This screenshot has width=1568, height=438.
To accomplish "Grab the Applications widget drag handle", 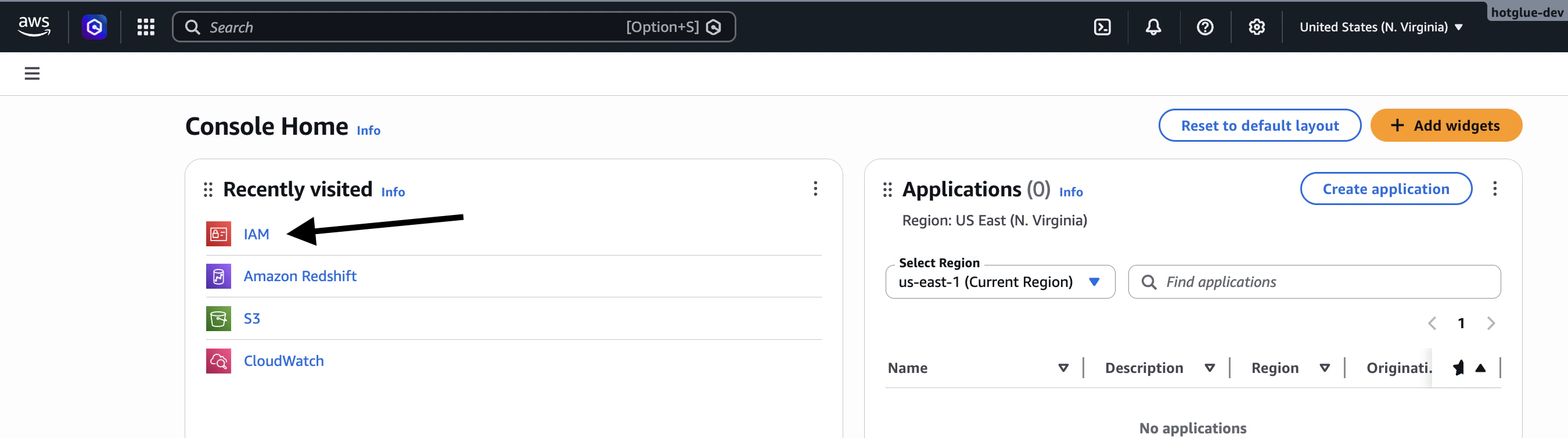I will (x=887, y=189).
